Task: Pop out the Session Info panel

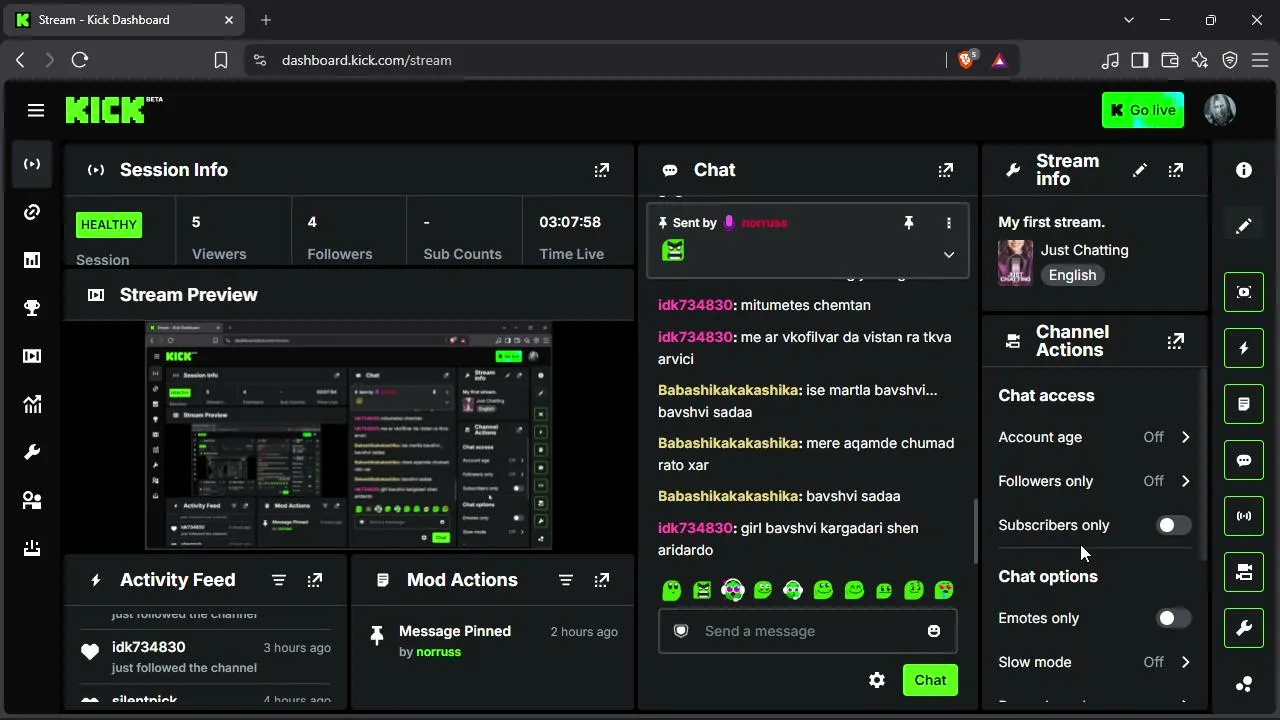Action: [602, 170]
